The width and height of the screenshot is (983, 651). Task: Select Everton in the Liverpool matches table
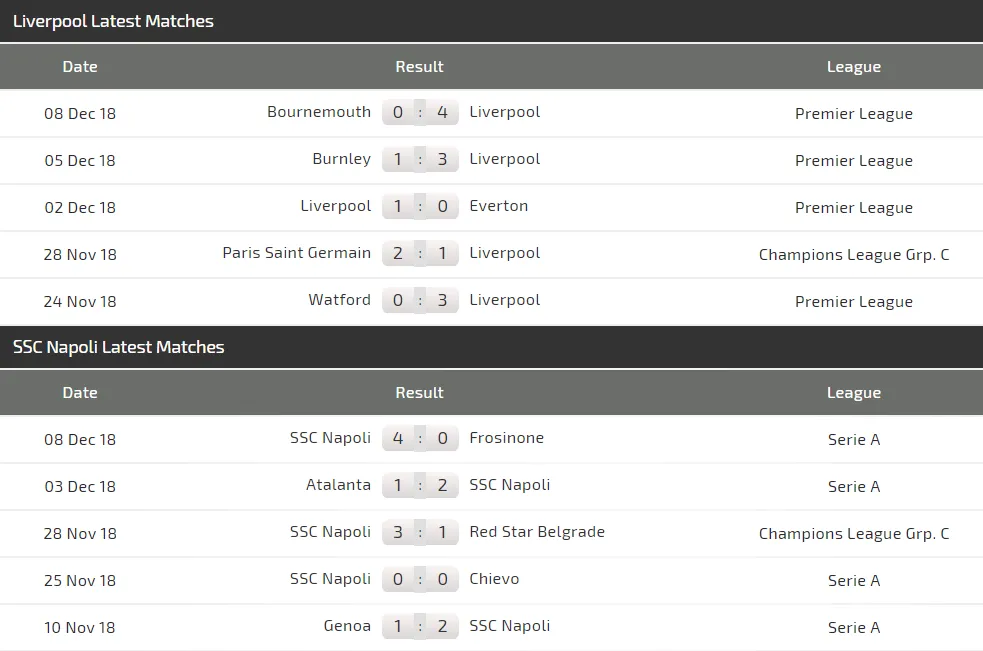(498, 206)
